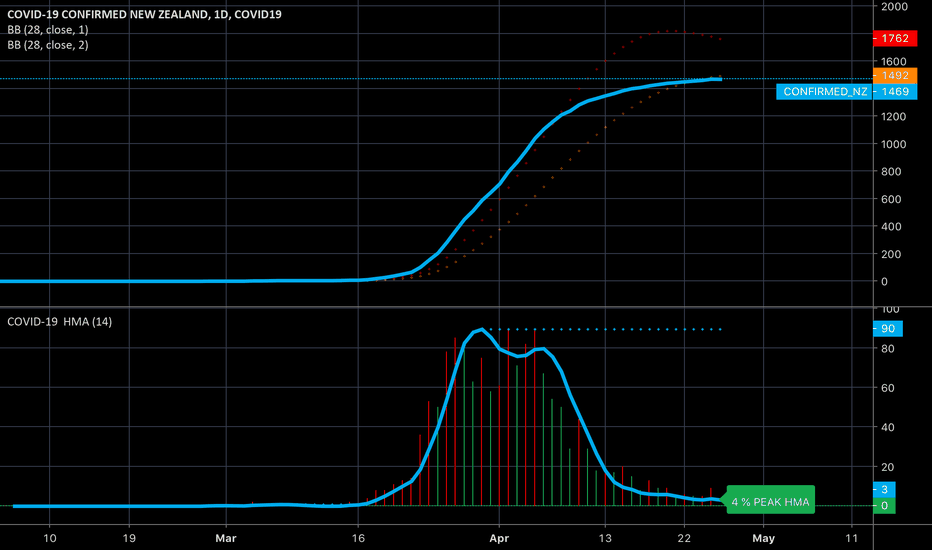Click the 22 date label on time axis
Image resolution: width=932 pixels, height=550 pixels.
click(684, 538)
